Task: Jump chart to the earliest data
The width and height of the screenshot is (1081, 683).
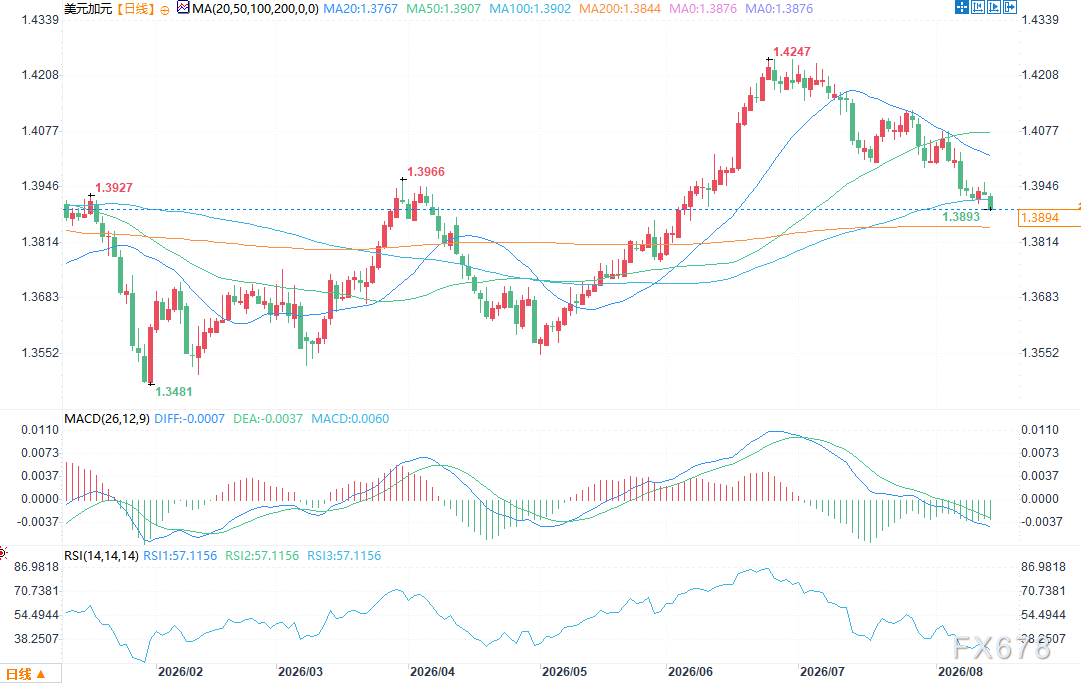Action: [x=978, y=7]
